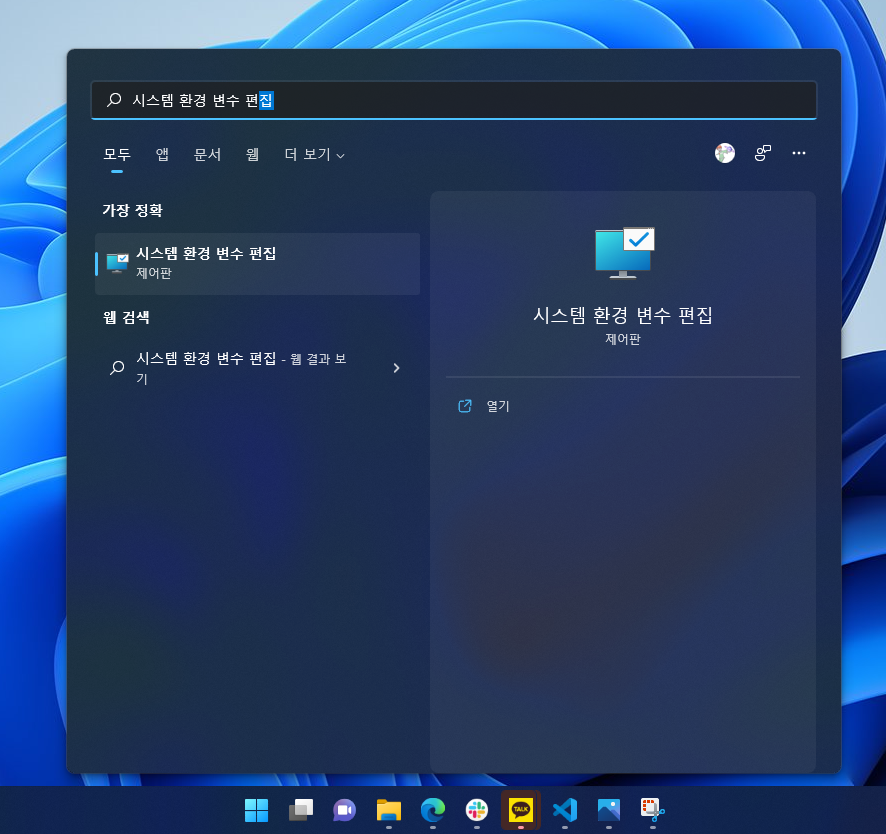Click 열기 to open the control panel item
886x834 pixels.
click(x=498, y=406)
